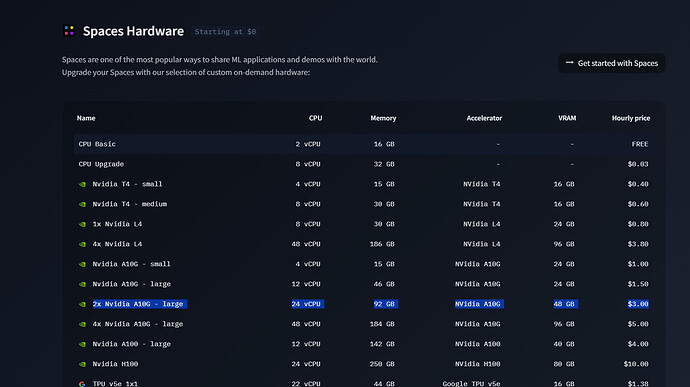Click the 250 GB memory value
690x387 pixels.
tap(382, 364)
